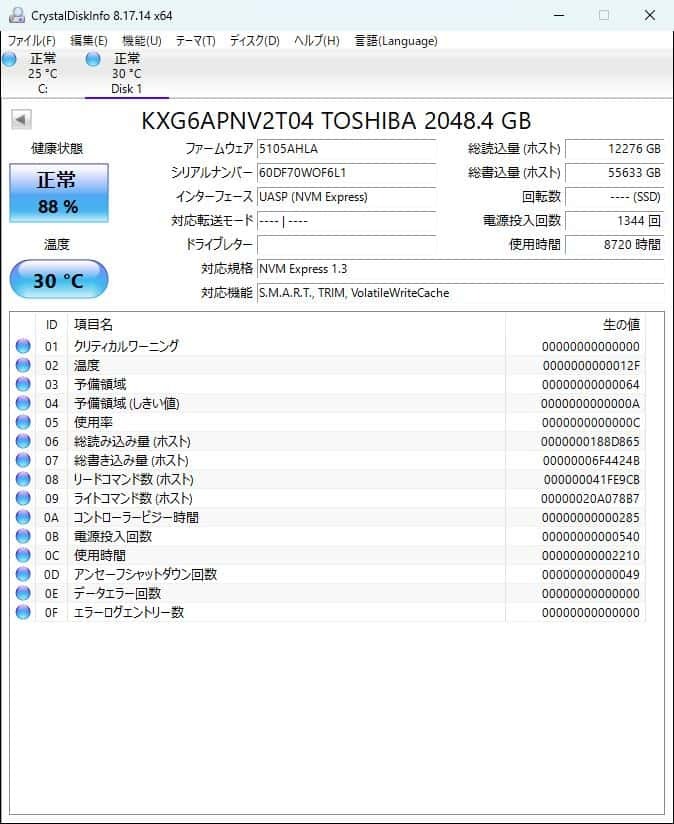Click status orb for 09 ライトコマンド数 row
Viewport: 674px width, 824px height.
click(x=23, y=498)
